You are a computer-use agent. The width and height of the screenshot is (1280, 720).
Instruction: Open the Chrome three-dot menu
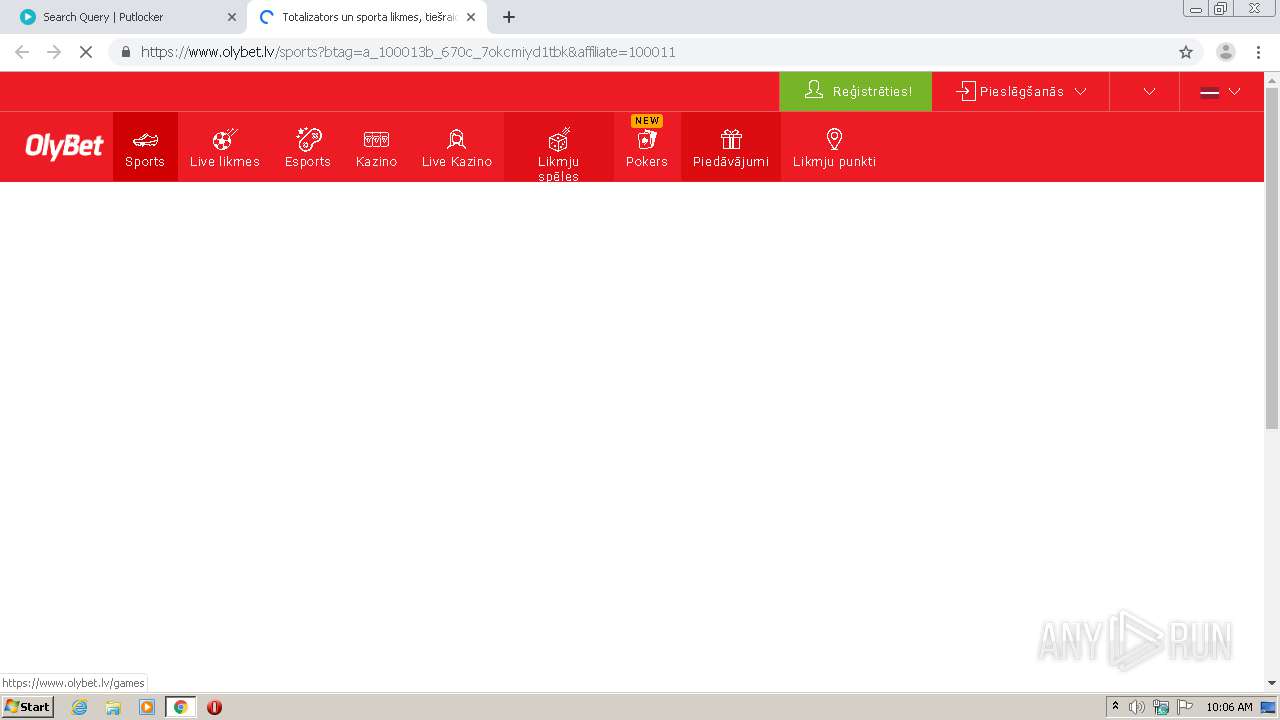pyautogui.click(x=1258, y=52)
